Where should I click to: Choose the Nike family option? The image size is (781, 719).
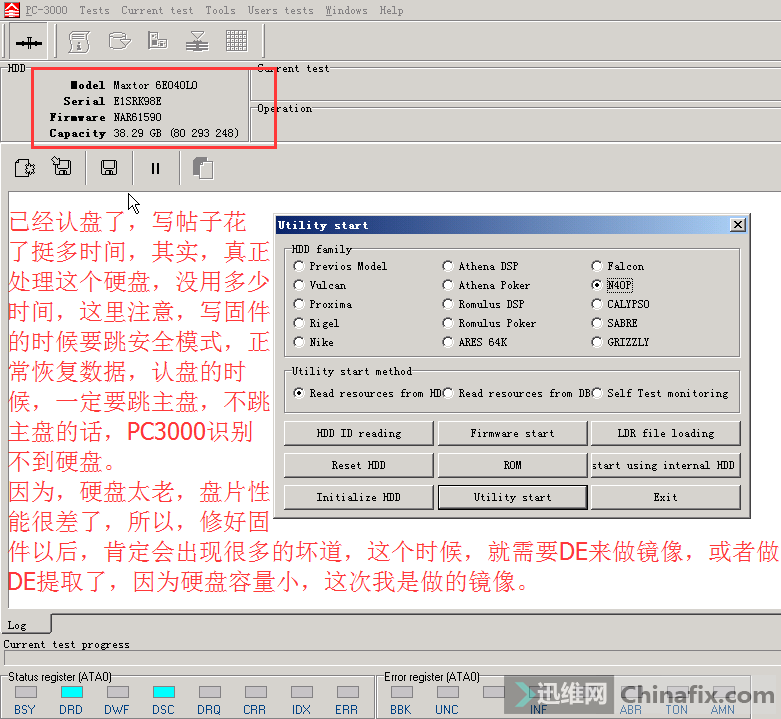(x=314, y=342)
